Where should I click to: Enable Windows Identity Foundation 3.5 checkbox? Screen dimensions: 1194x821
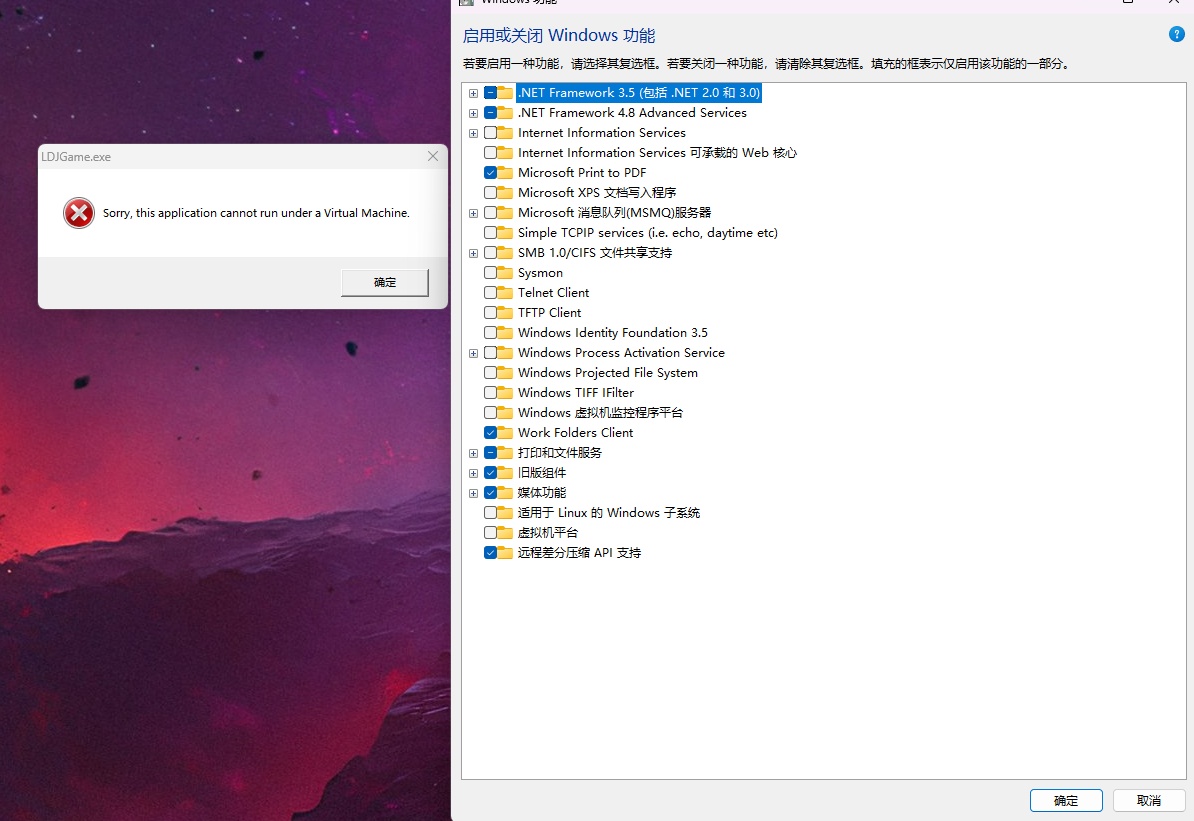(x=490, y=333)
